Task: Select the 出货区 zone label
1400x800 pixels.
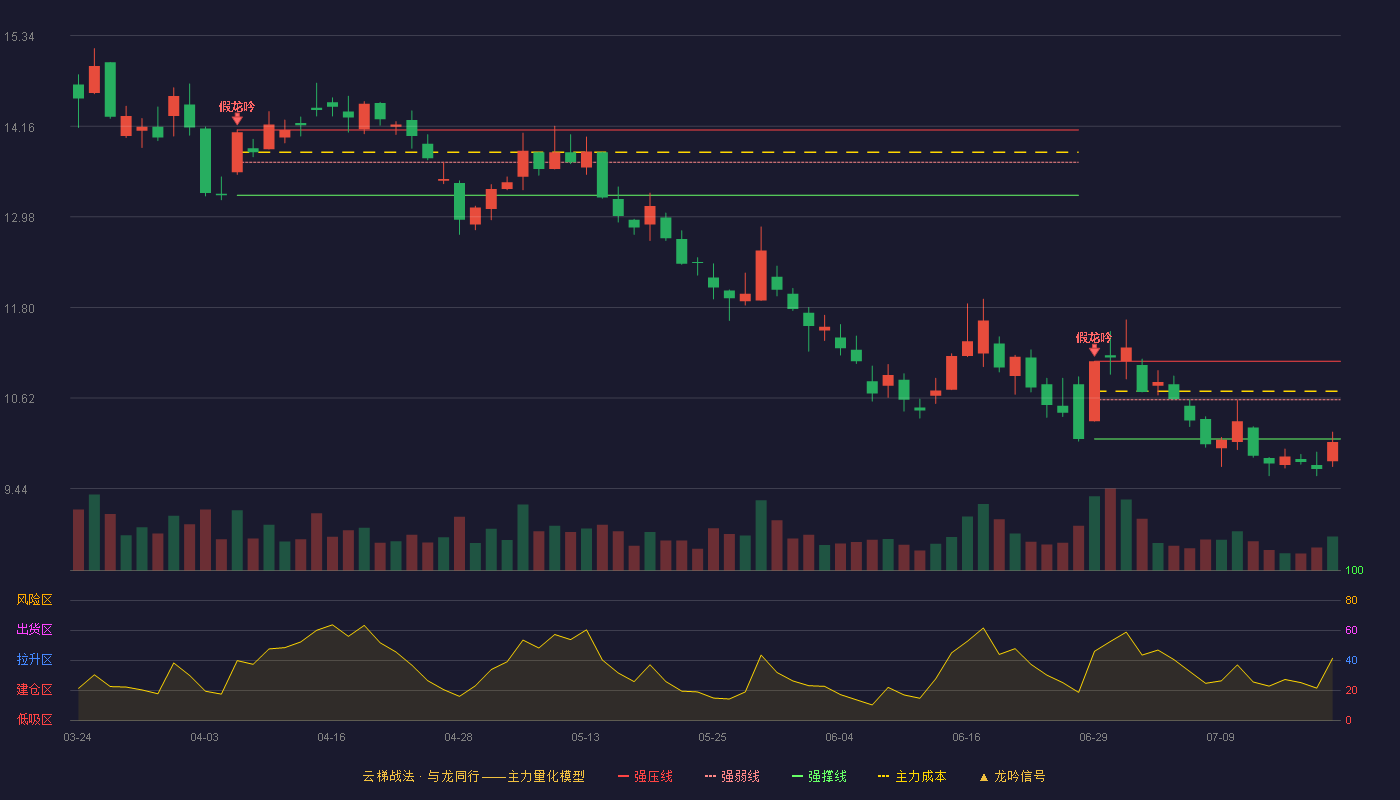Action: point(35,630)
